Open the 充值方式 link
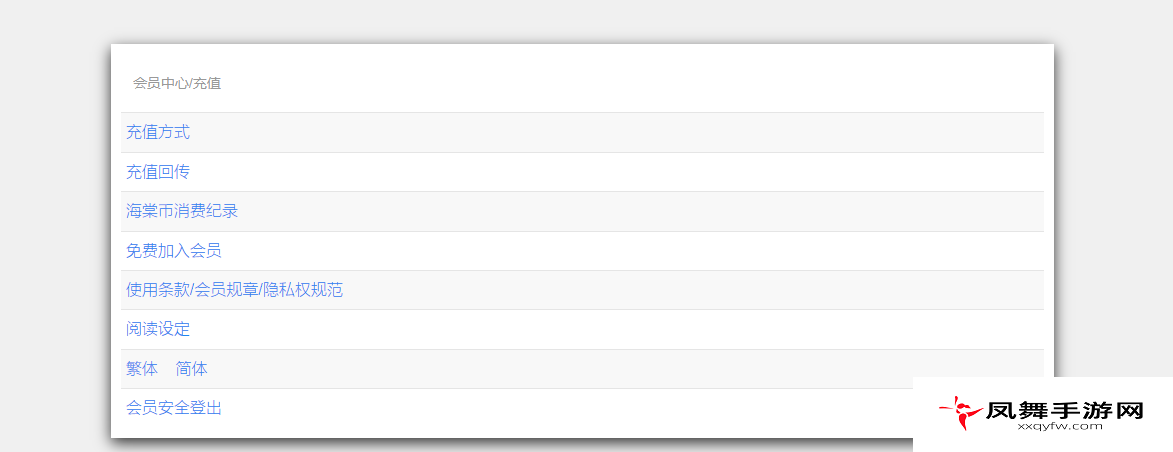1173x452 pixels. tap(158, 132)
